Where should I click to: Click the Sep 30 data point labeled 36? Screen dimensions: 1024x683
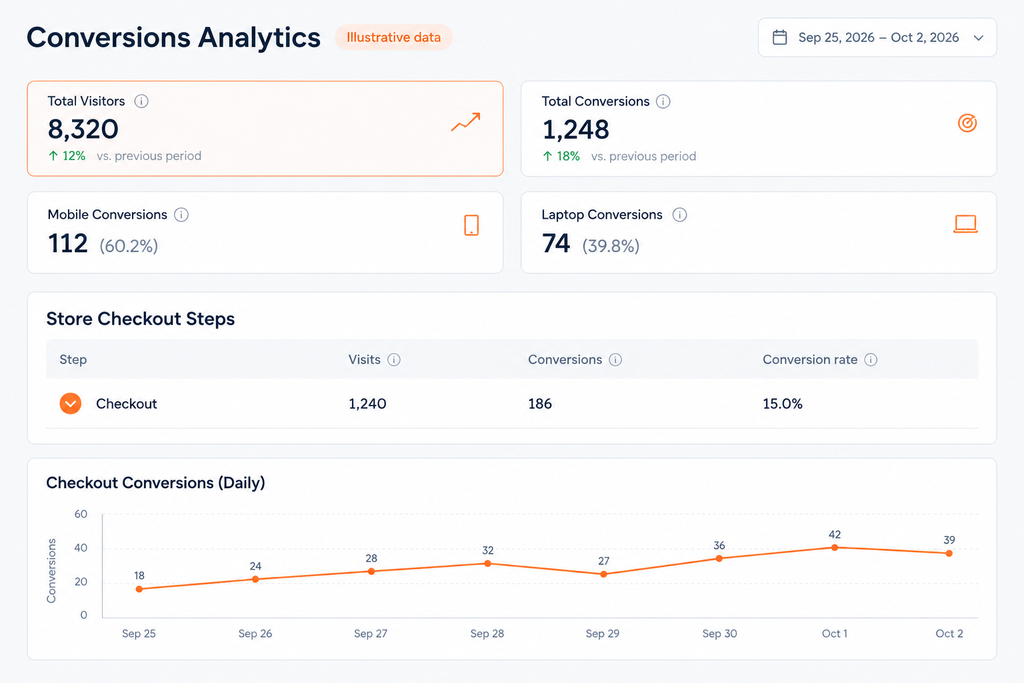click(719, 558)
